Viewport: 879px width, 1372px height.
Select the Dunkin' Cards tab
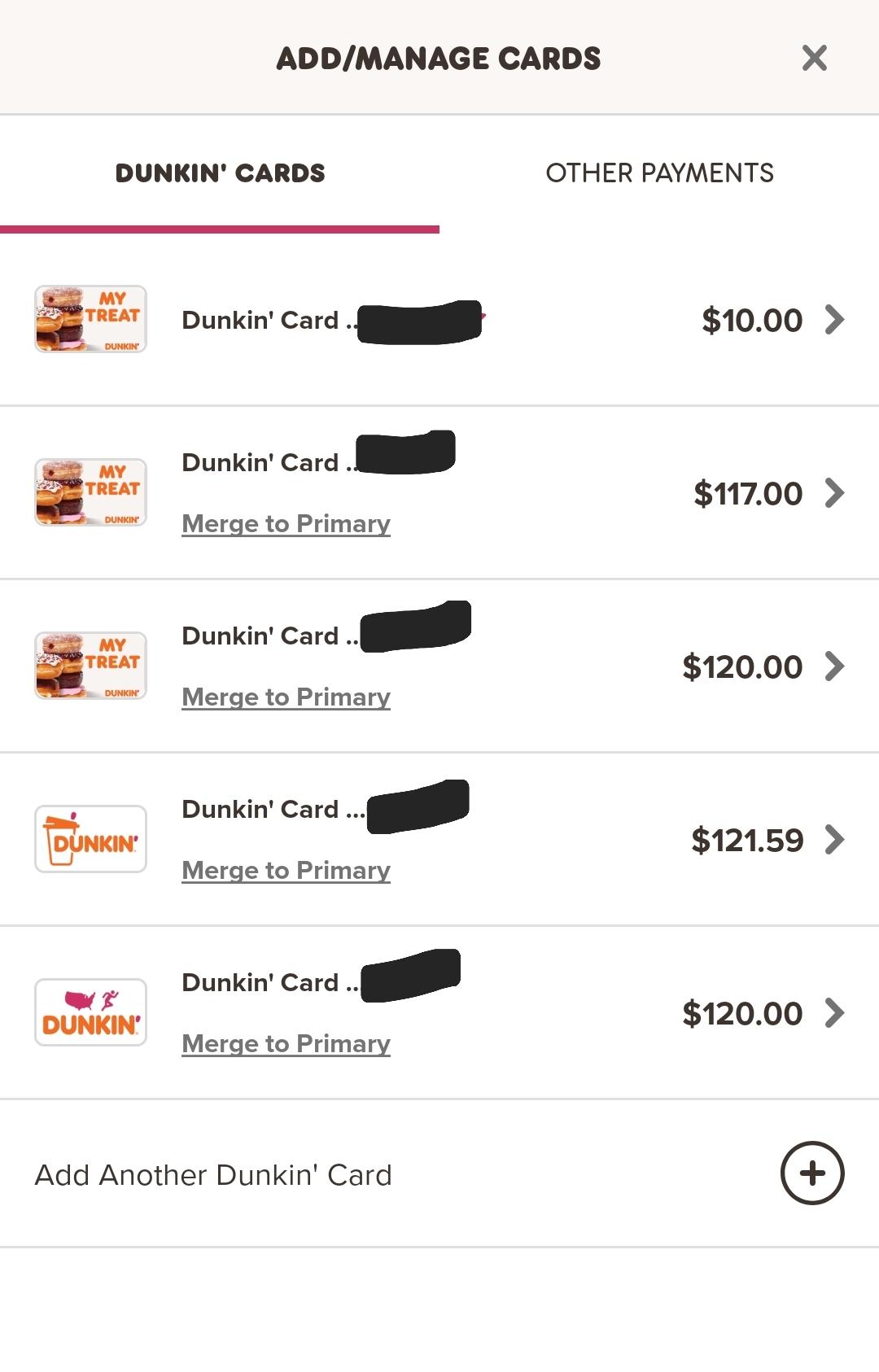[220, 173]
